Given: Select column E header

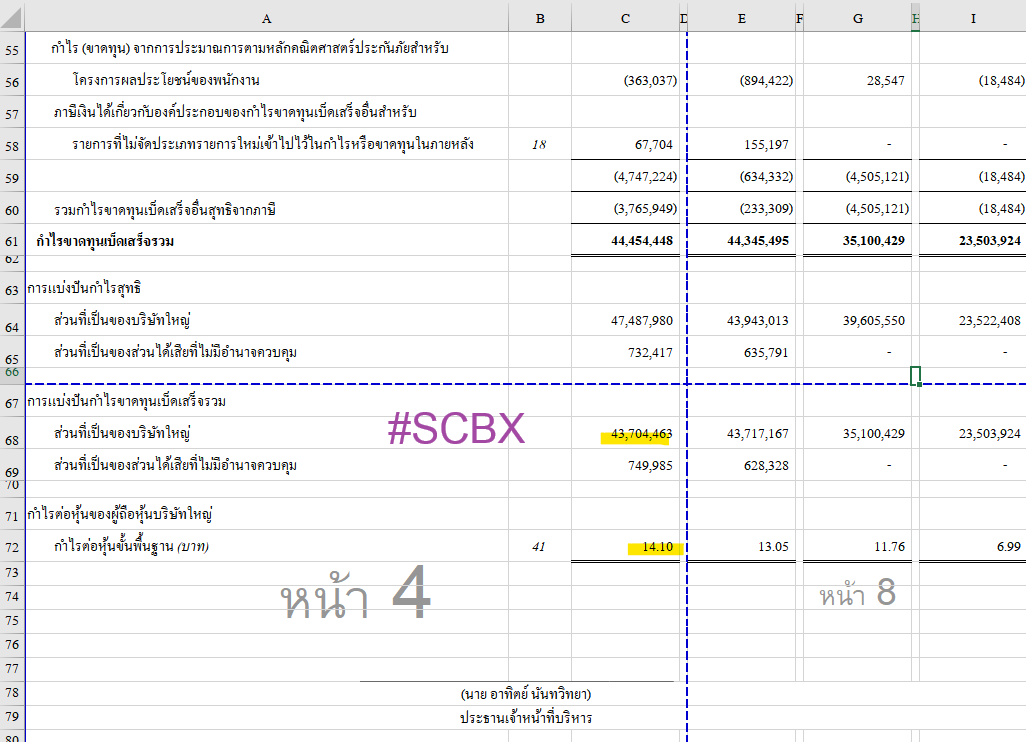Looking at the screenshot, I should pos(741,18).
